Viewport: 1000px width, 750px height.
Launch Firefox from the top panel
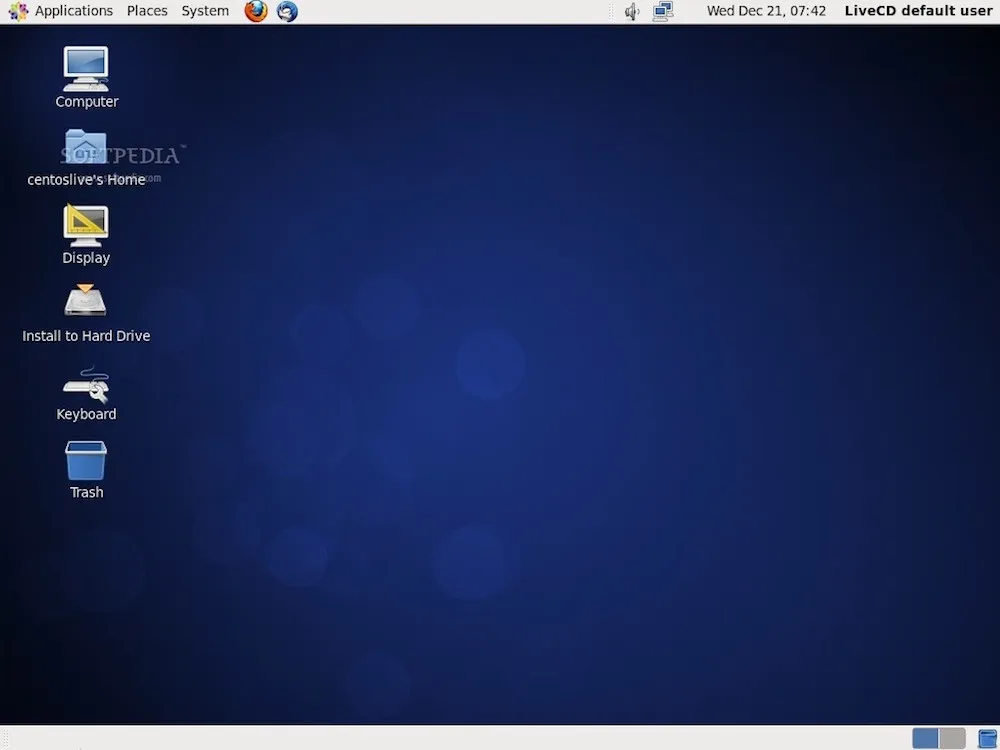point(256,11)
